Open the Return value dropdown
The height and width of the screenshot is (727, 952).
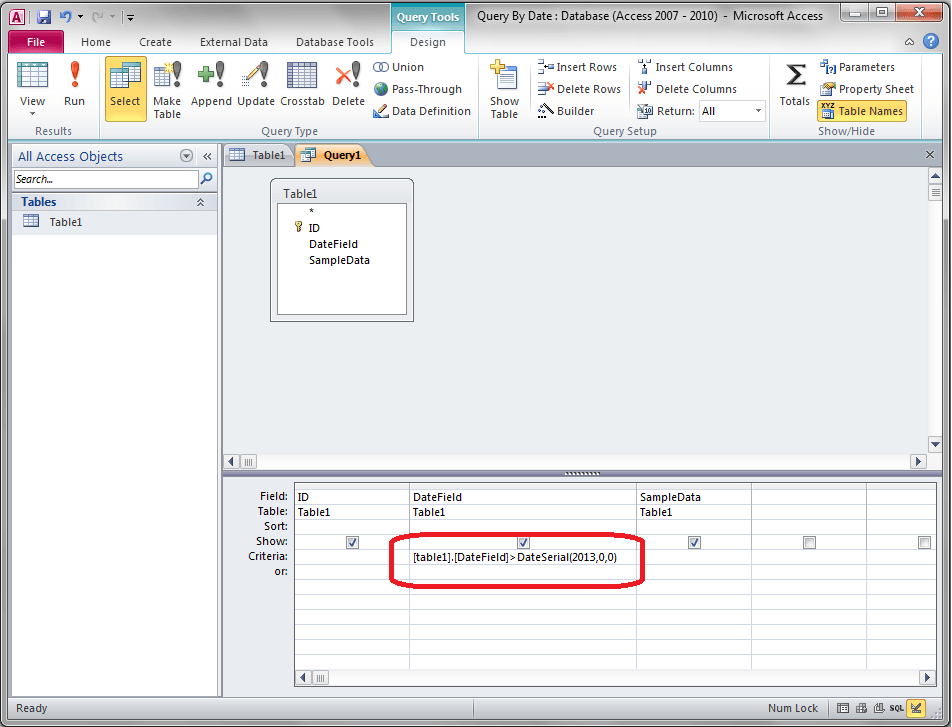(x=758, y=111)
